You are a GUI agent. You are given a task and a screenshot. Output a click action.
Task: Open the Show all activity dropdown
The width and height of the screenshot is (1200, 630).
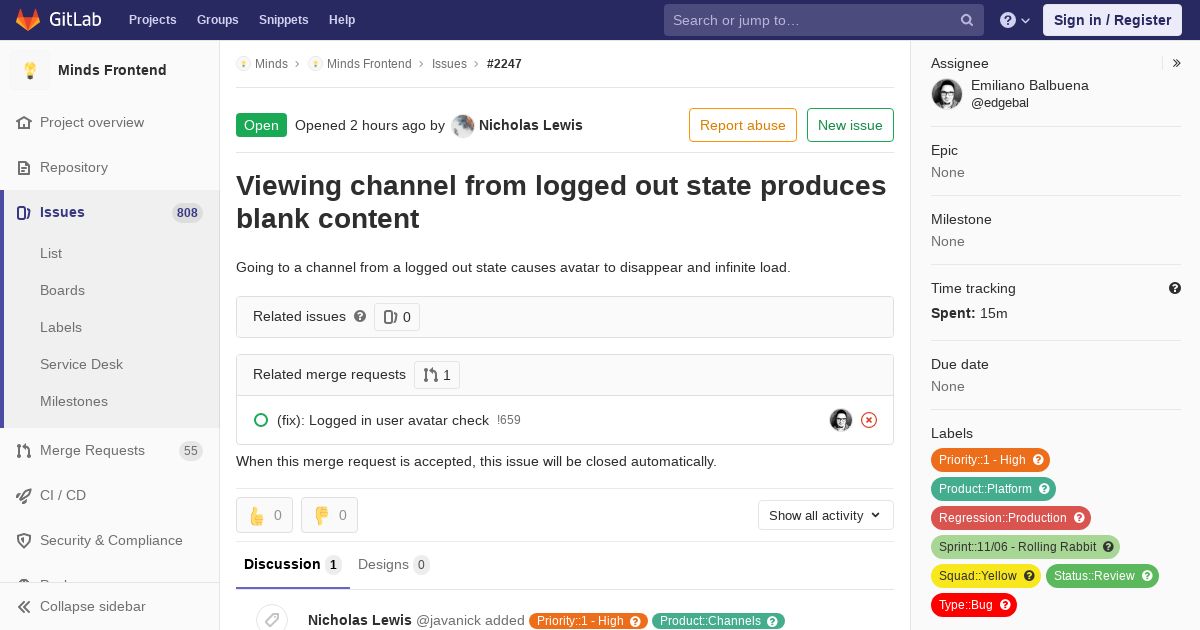tap(826, 515)
